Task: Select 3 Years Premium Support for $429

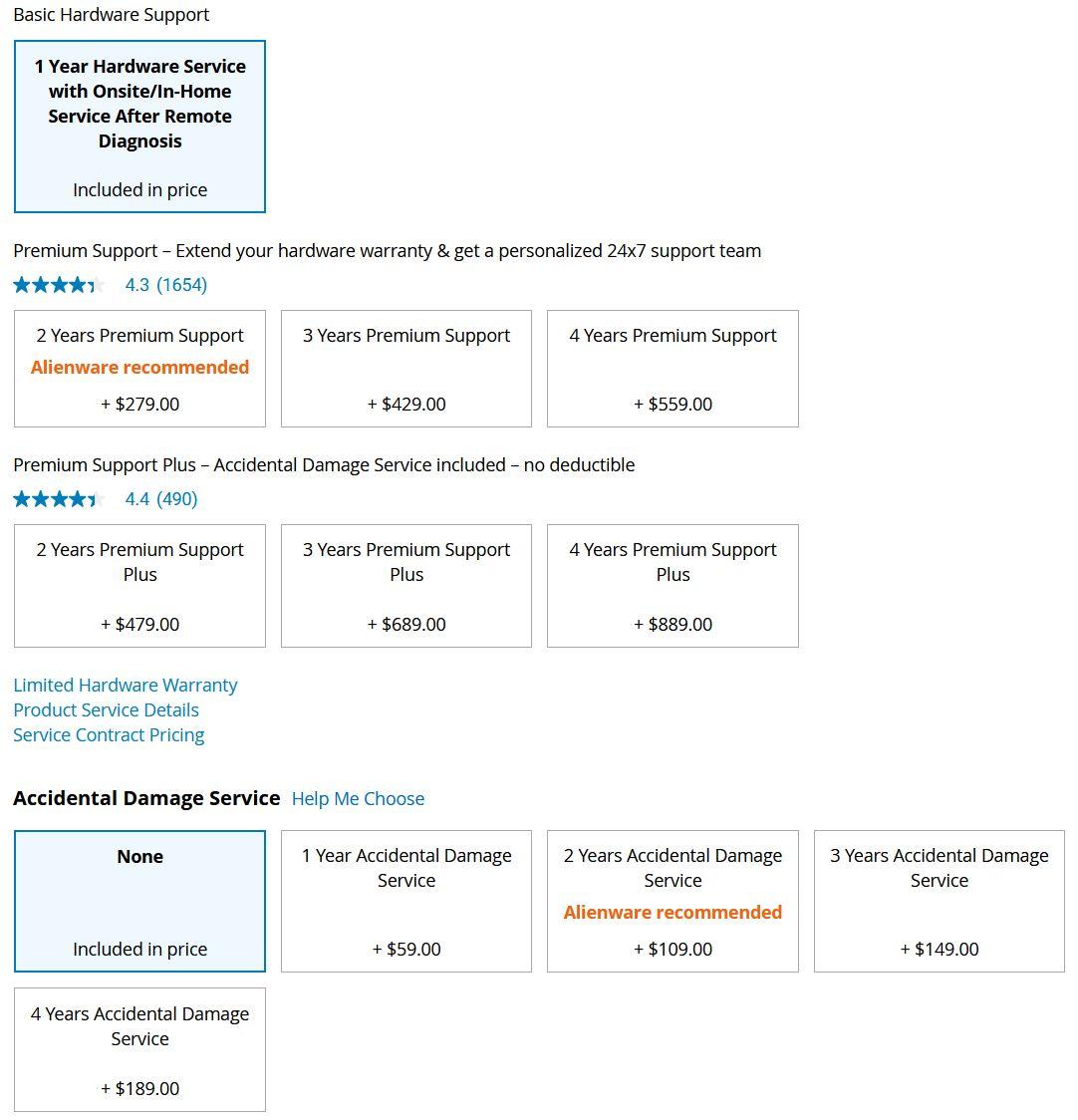Action: [406, 369]
